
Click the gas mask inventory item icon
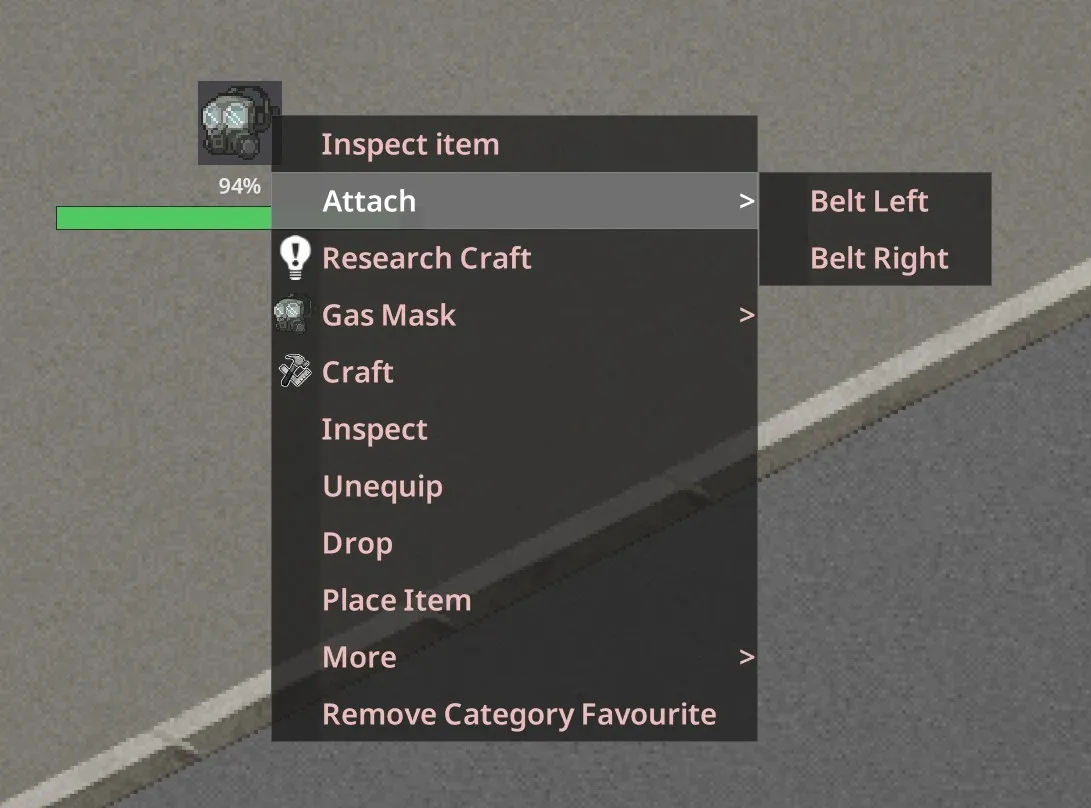point(239,122)
